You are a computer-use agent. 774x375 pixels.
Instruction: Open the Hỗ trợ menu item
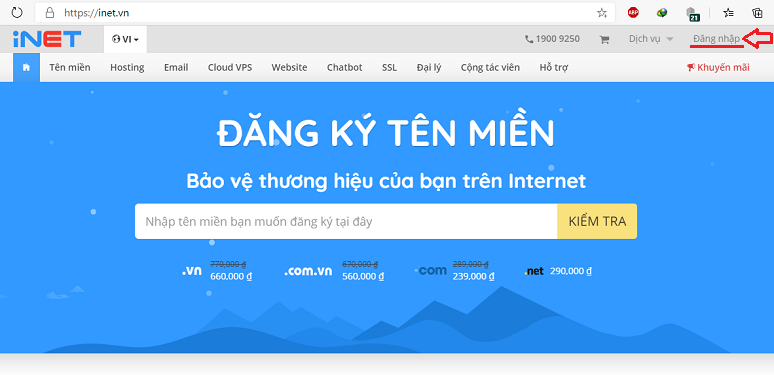(x=553, y=68)
